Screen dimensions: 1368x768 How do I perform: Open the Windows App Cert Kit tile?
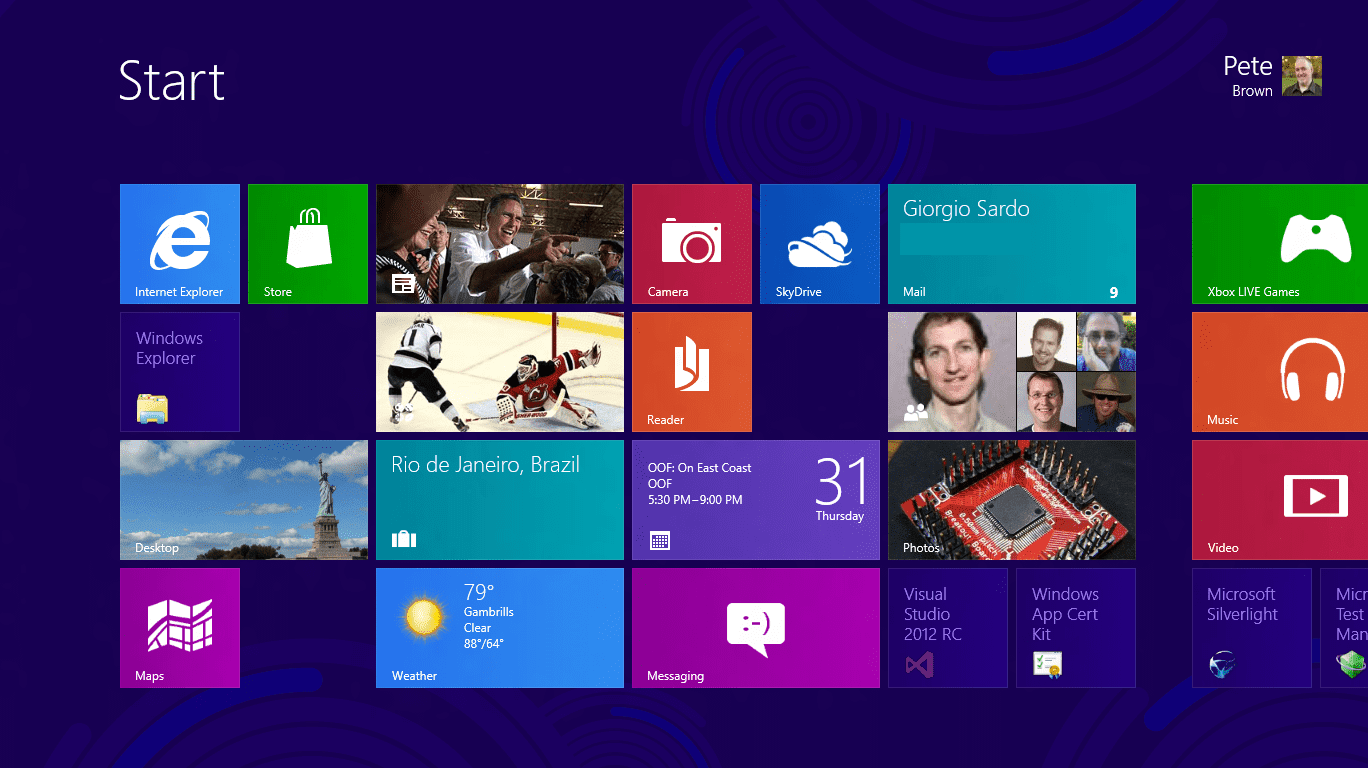[x=1076, y=628]
